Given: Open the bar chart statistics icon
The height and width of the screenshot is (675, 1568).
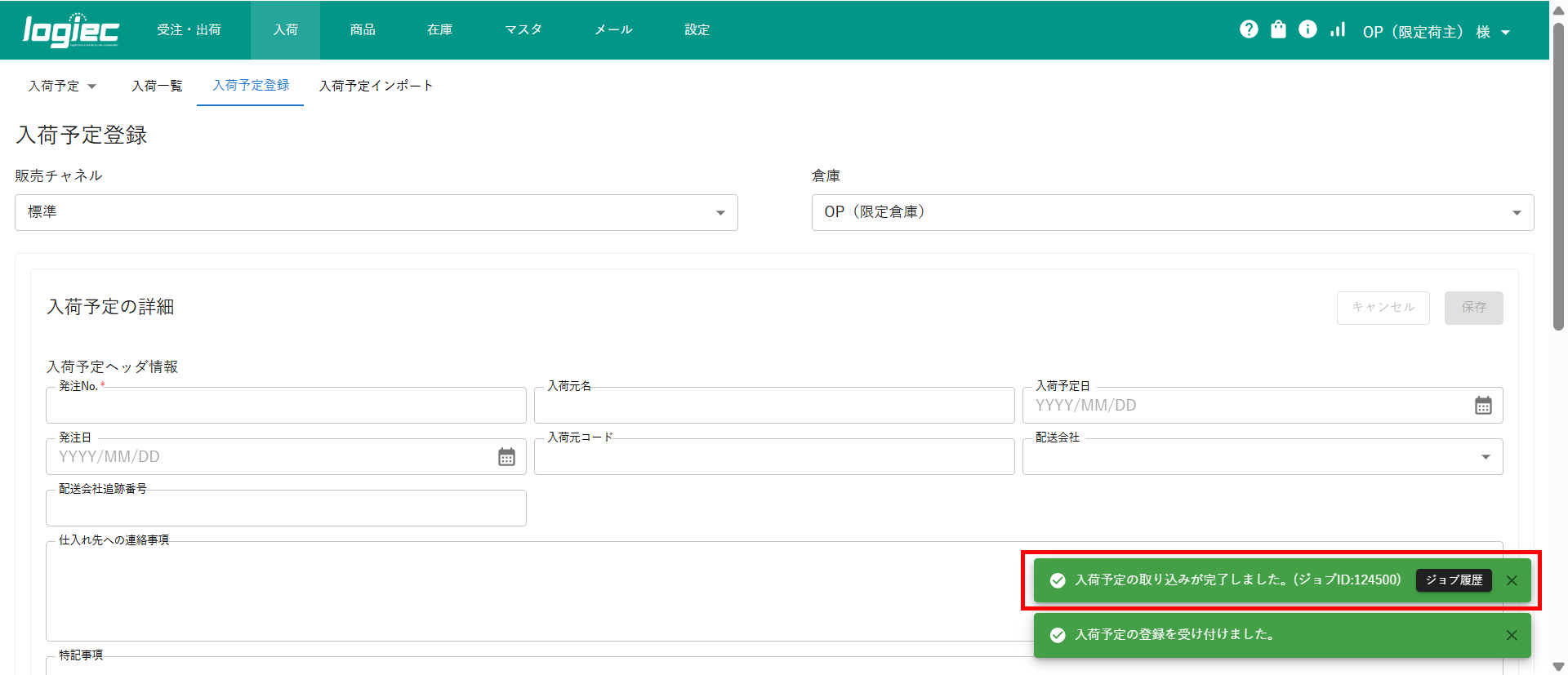Looking at the screenshot, I should pos(1337,29).
